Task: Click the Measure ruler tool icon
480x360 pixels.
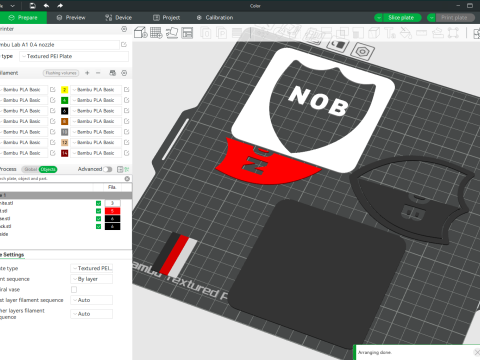Action: click(421, 33)
